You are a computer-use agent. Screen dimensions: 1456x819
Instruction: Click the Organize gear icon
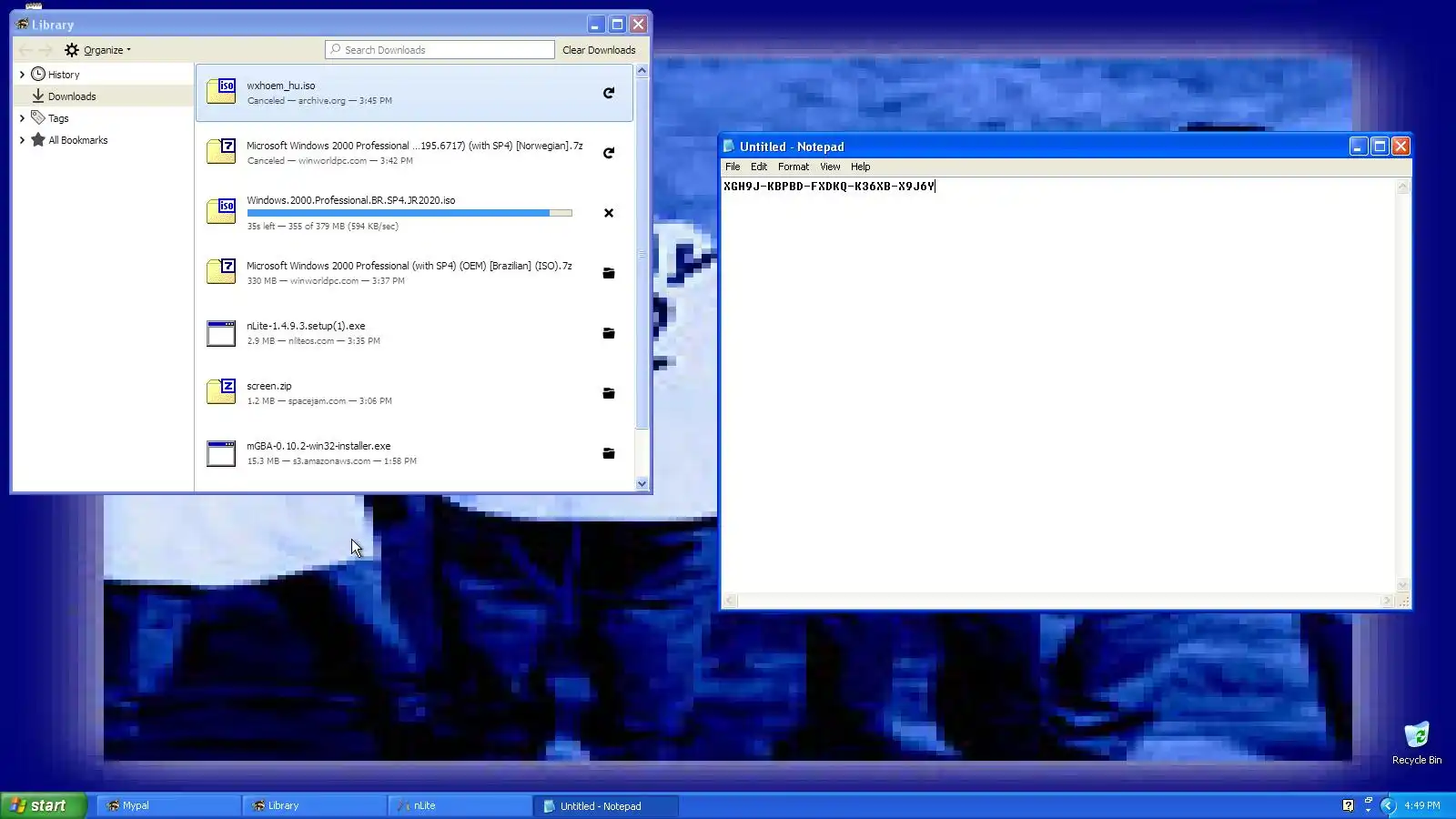(x=72, y=50)
